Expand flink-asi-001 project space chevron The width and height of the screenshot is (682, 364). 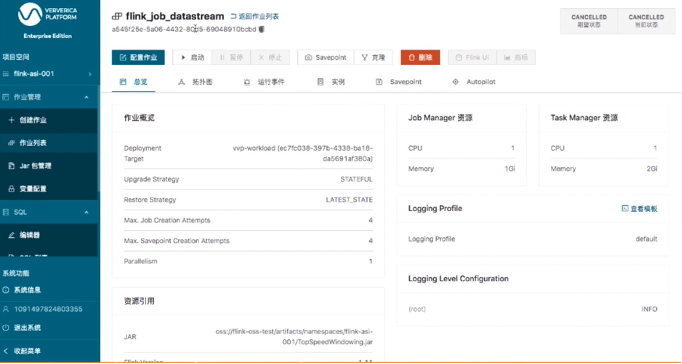coord(90,74)
